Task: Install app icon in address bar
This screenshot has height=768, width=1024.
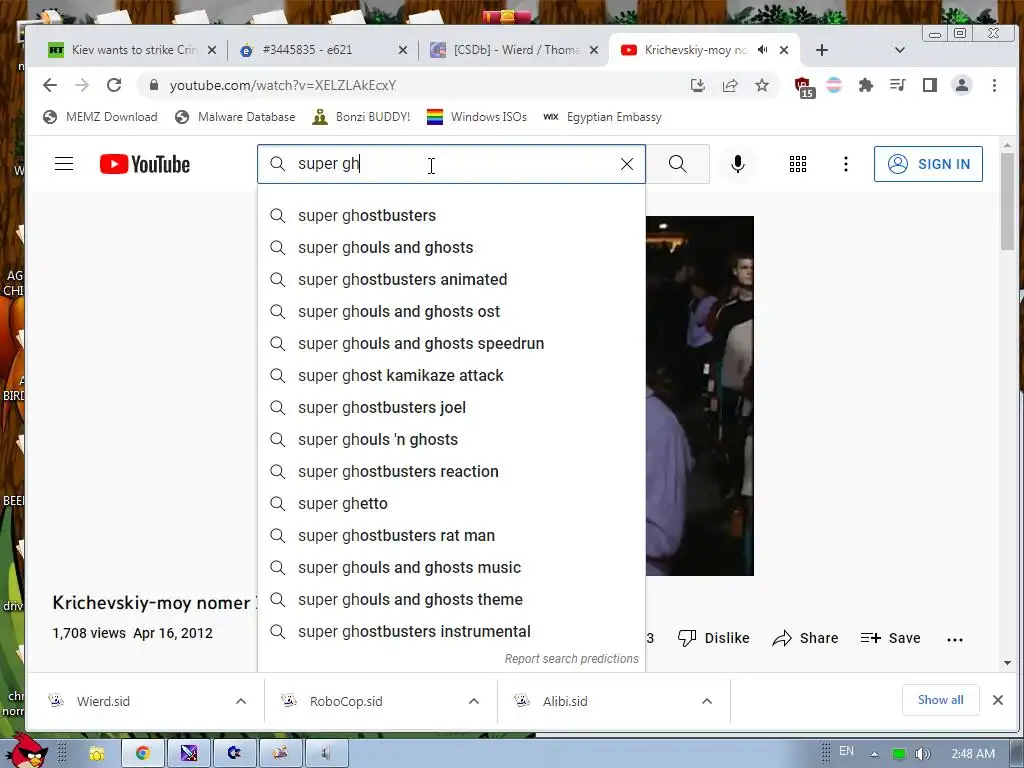Action: coord(697,85)
